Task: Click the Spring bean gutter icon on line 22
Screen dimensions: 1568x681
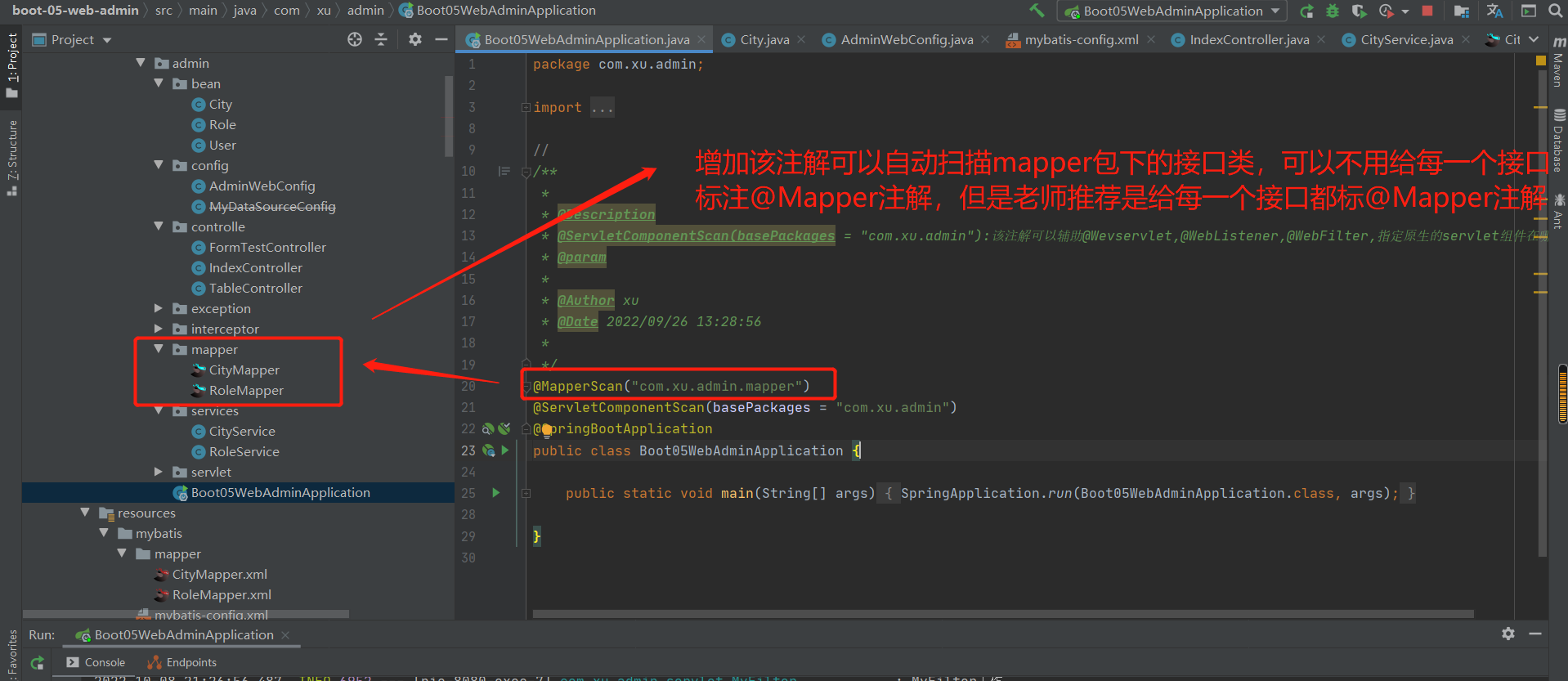Action: [x=489, y=428]
